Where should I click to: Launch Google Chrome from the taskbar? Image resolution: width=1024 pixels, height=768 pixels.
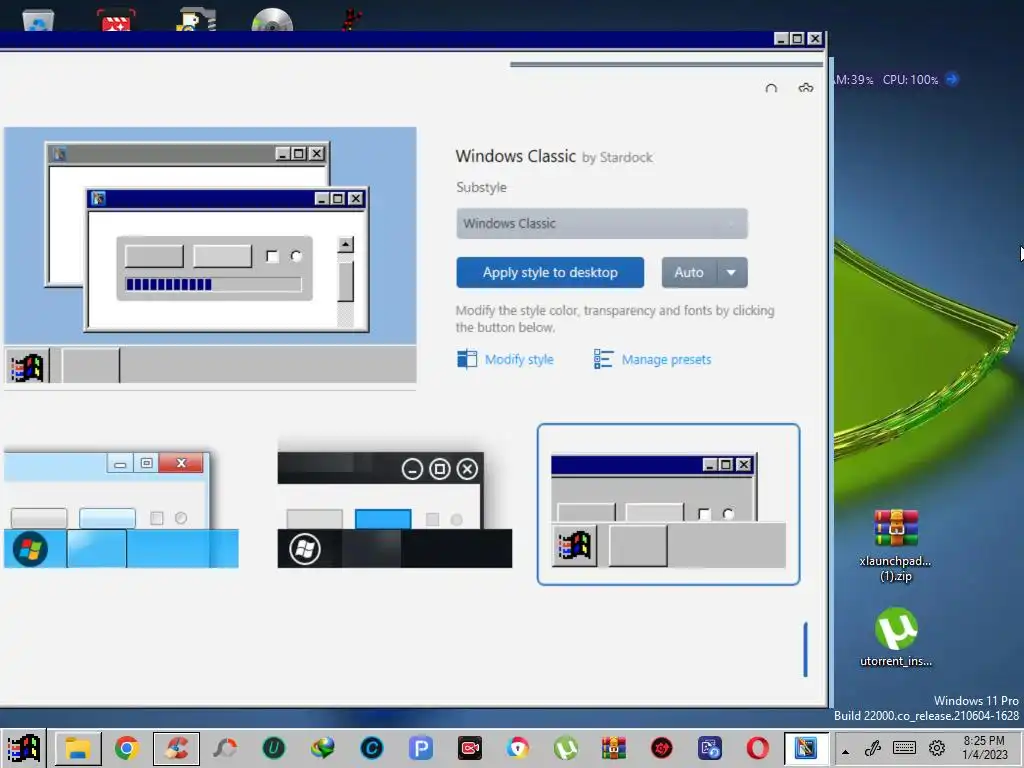[x=127, y=748]
